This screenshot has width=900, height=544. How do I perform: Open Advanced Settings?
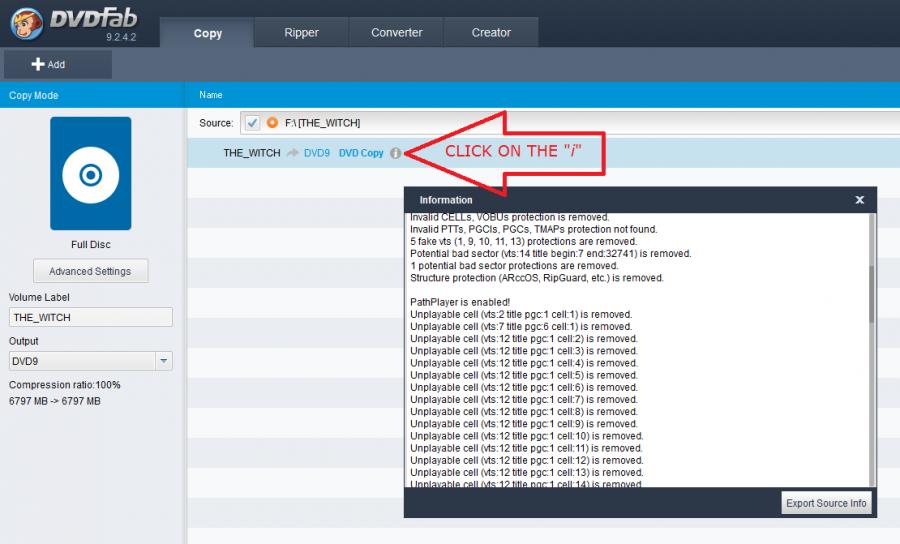click(x=91, y=271)
